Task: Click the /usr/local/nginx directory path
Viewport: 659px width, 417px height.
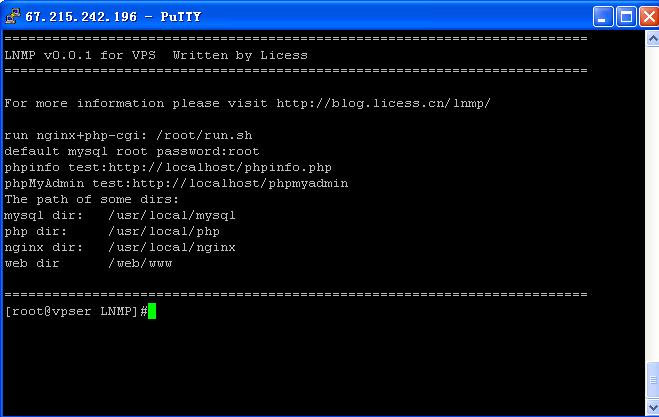Action: (171, 247)
